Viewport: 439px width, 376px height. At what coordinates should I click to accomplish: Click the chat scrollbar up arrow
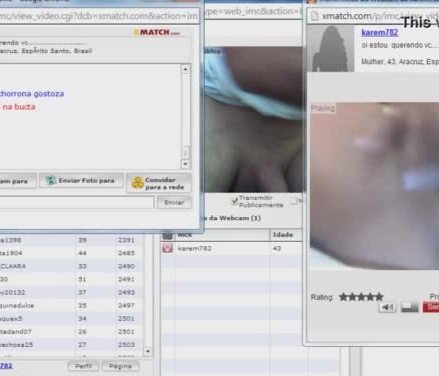pos(185,69)
